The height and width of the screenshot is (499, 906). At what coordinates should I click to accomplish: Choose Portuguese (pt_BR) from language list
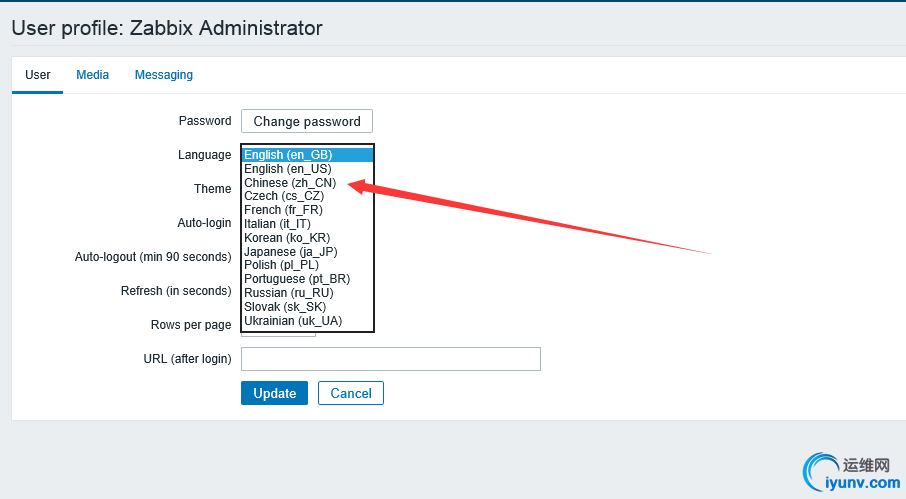coord(297,279)
